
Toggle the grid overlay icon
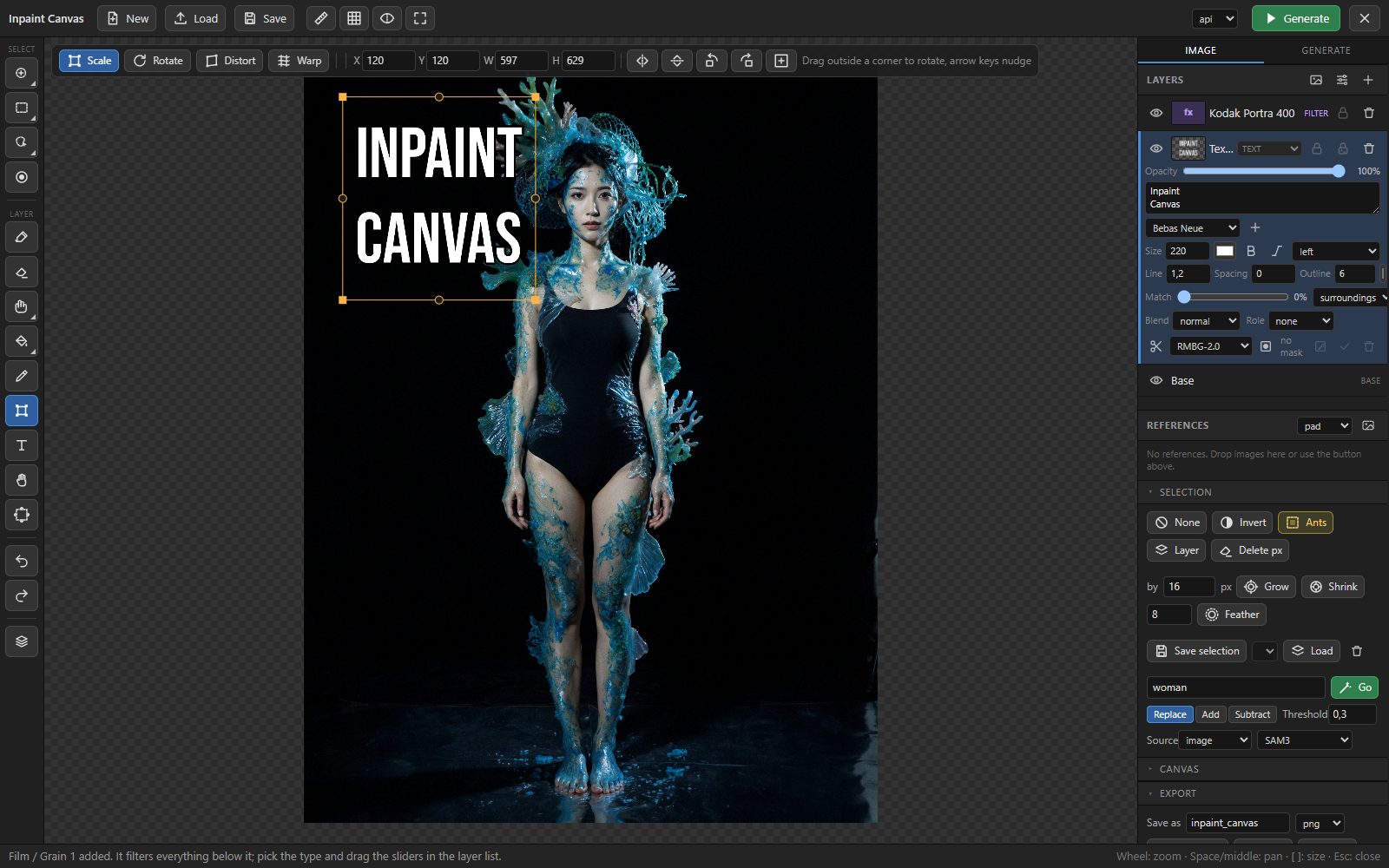354,18
